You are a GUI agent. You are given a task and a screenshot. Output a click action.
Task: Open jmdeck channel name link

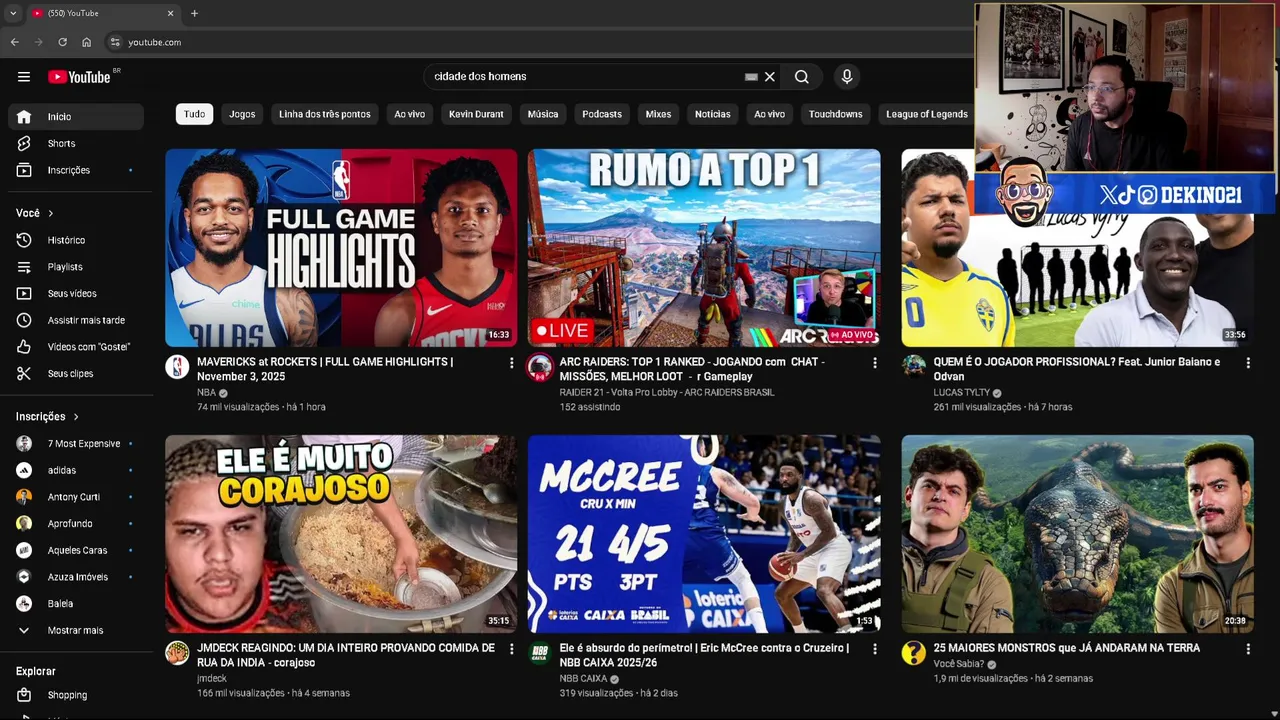[x=212, y=679]
